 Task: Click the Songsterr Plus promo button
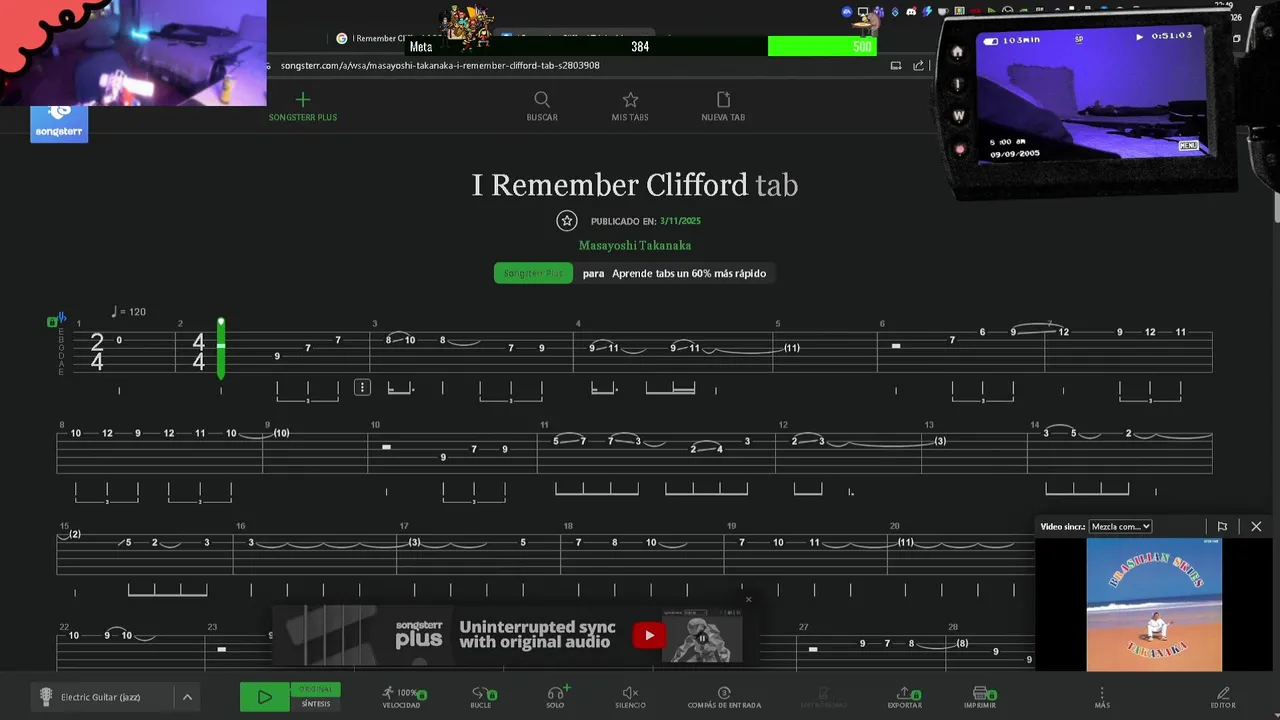pos(533,273)
